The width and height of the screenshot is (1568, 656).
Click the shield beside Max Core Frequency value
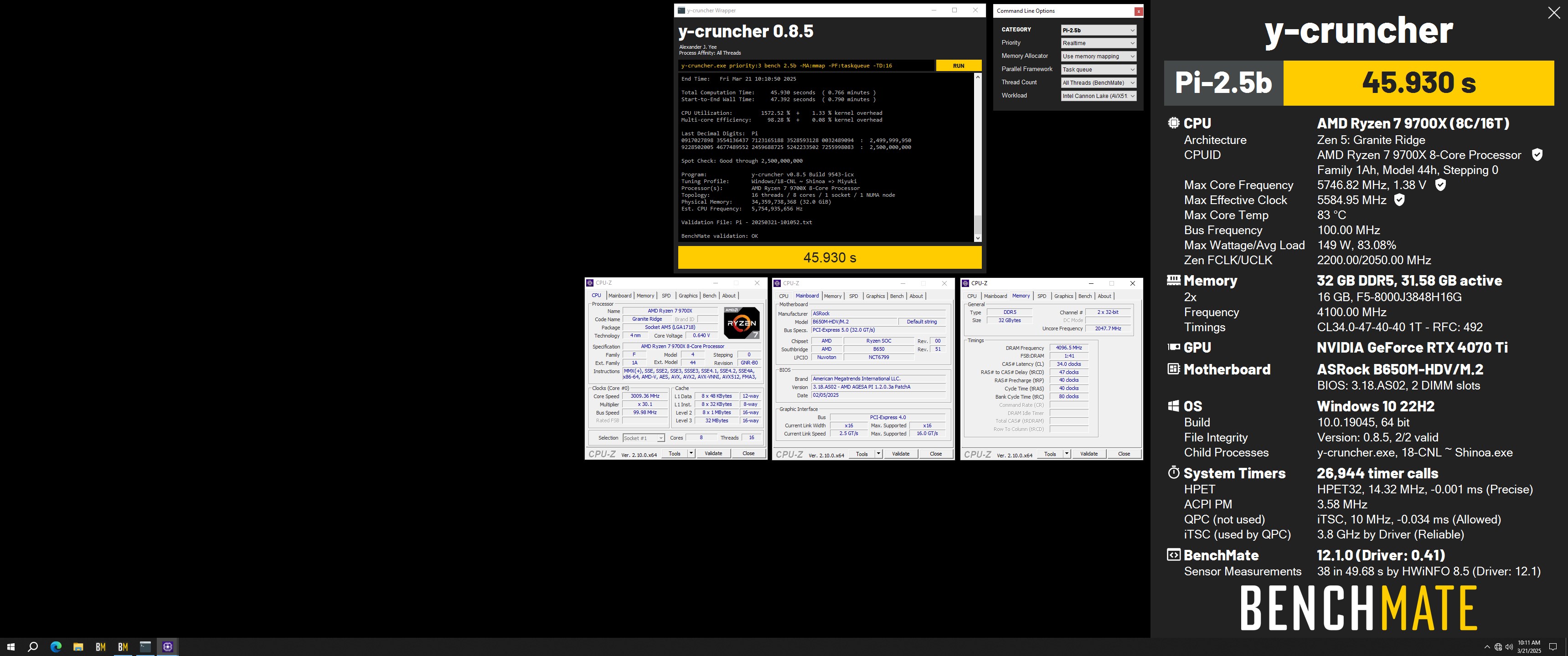[x=1440, y=184]
